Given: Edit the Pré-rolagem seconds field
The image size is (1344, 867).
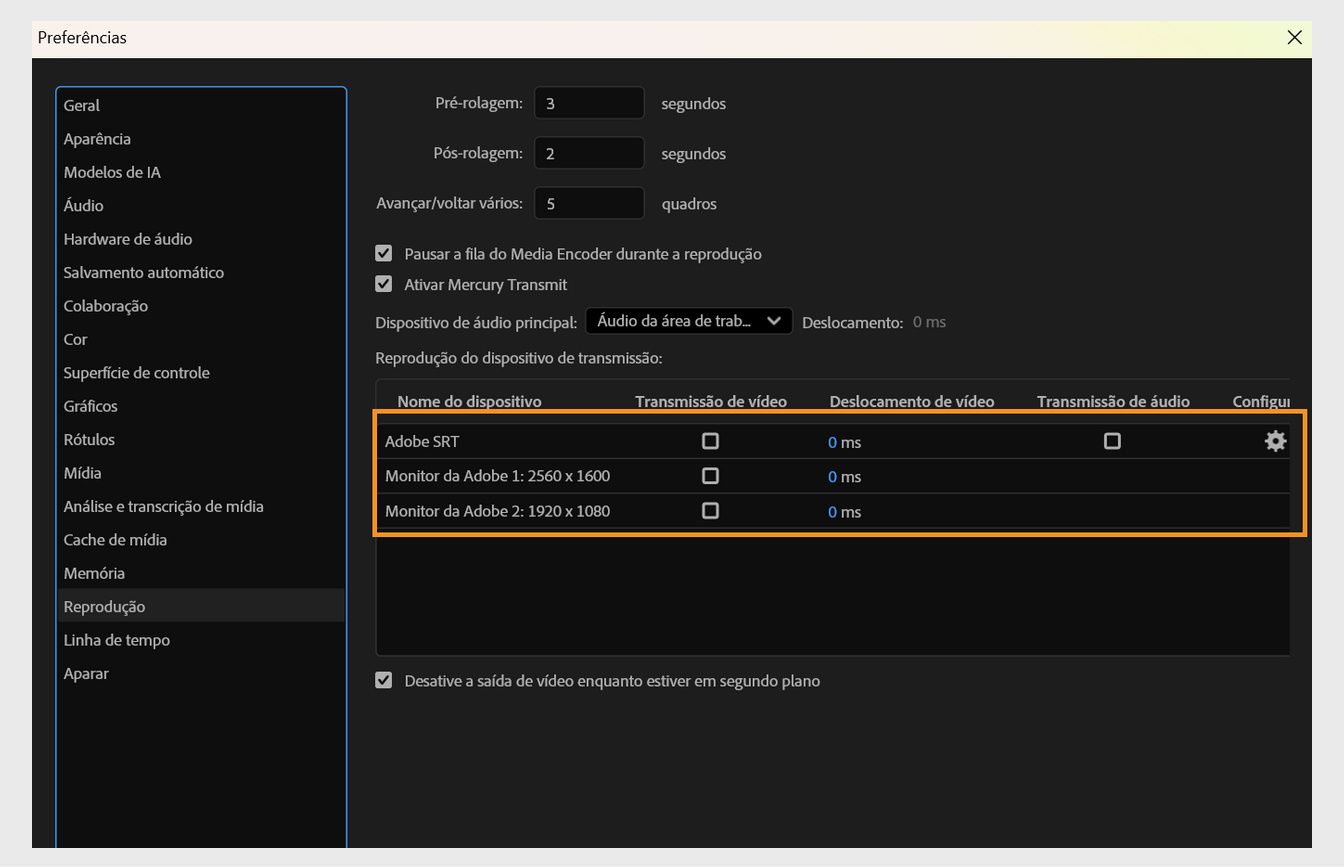Looking at the screenshot, I should [589, 102].
